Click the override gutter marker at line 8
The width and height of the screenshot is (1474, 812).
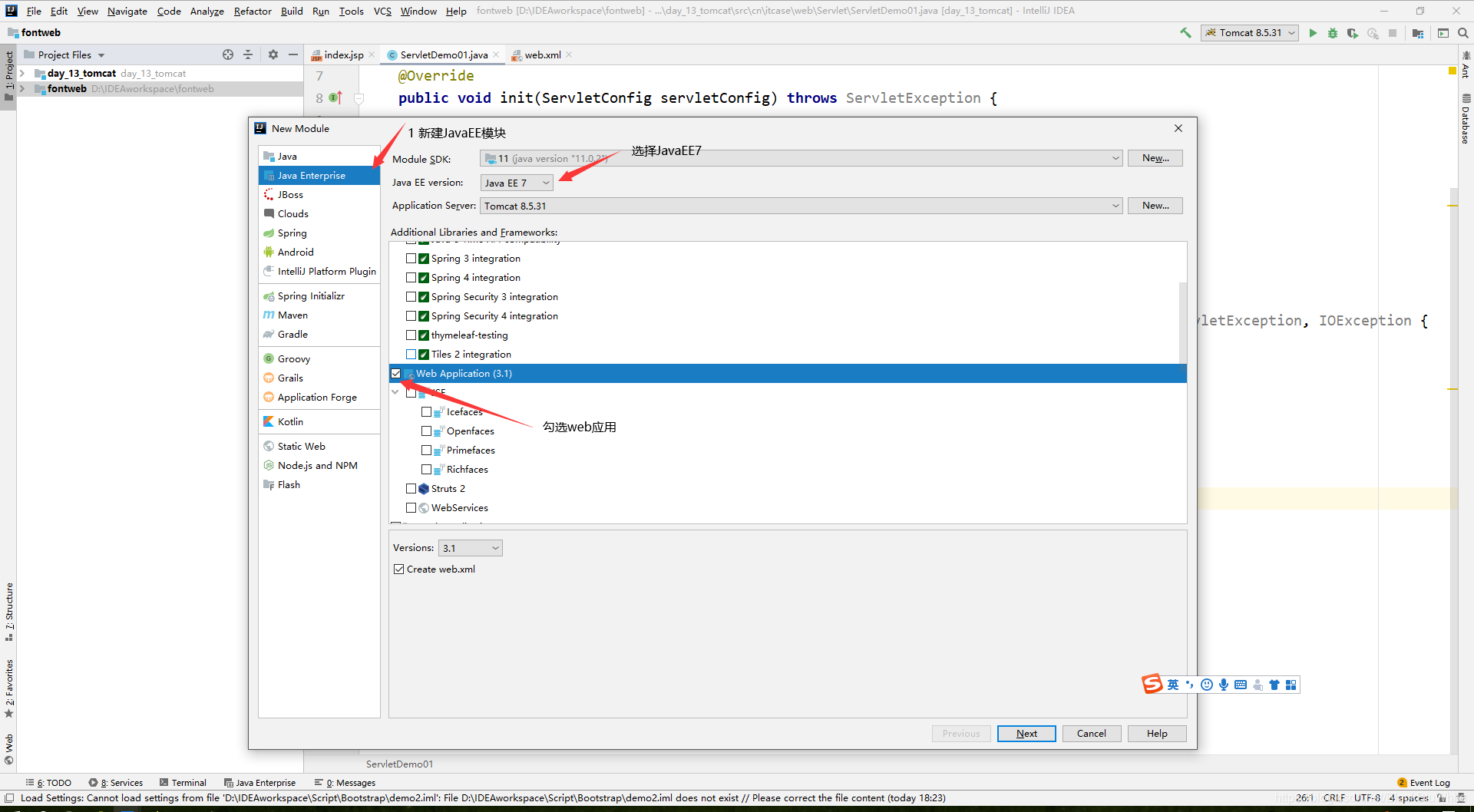pyautogui.click(x=335, y=98)
